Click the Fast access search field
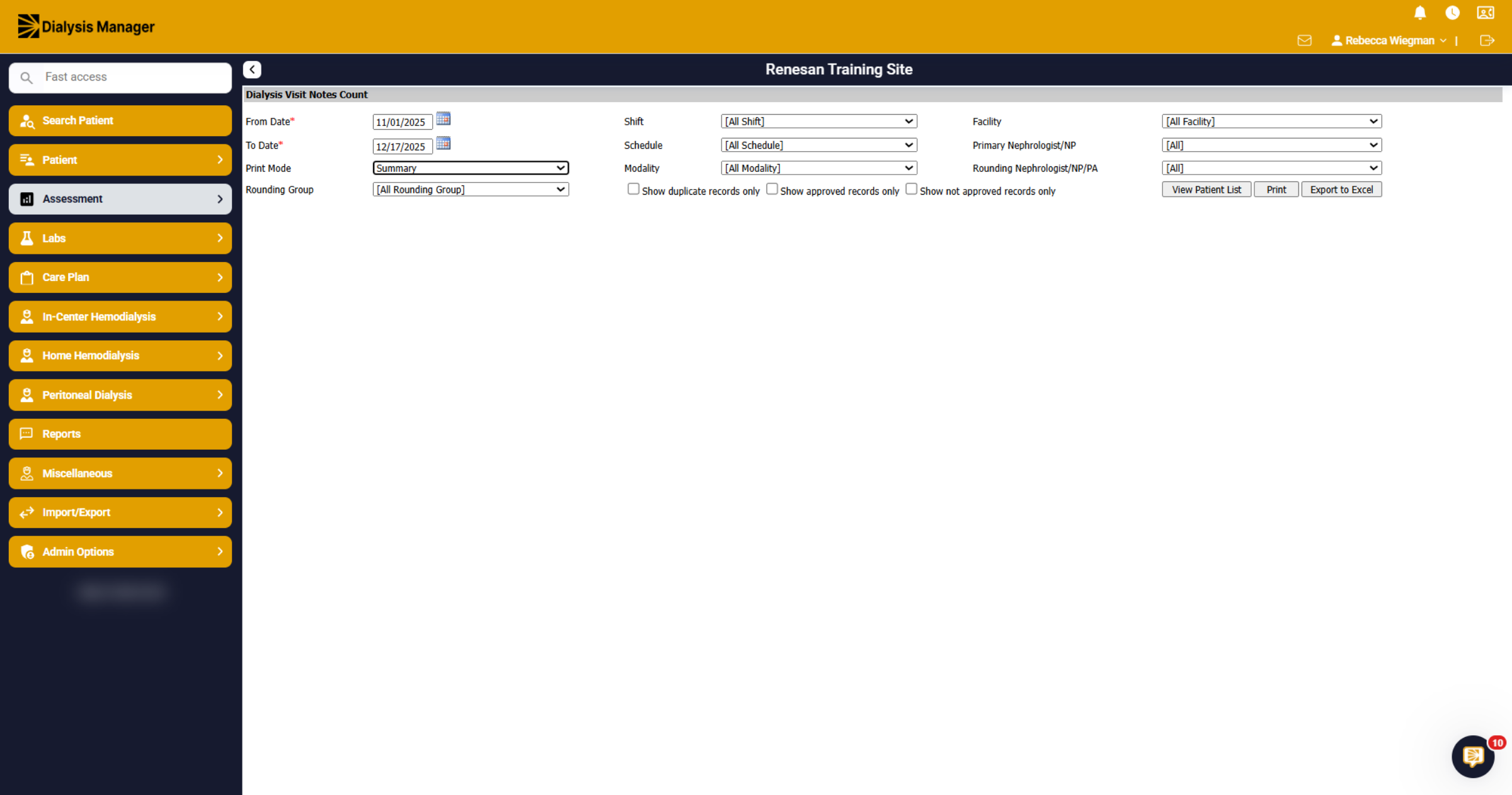The height and width of the screenshot is (795, 1512). coord(120,77)
